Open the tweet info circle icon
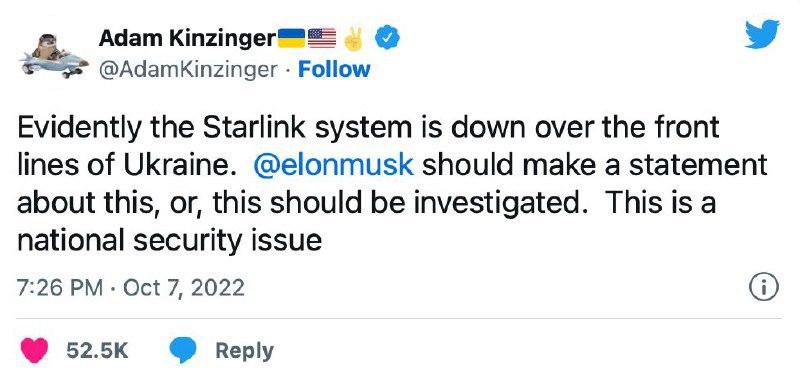This screenshot has height=375, width=800. click(764, 287)
